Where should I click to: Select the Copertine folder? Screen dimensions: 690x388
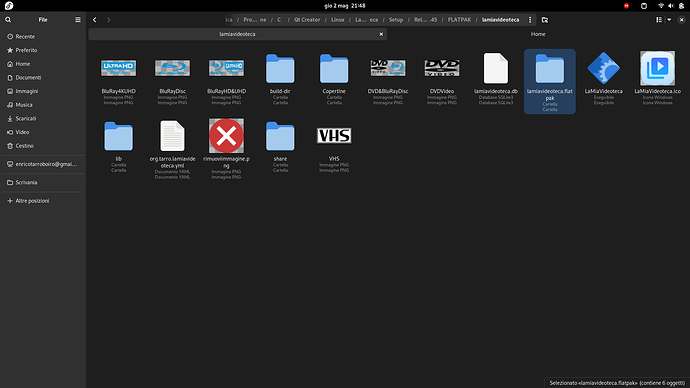click(334, 78)
